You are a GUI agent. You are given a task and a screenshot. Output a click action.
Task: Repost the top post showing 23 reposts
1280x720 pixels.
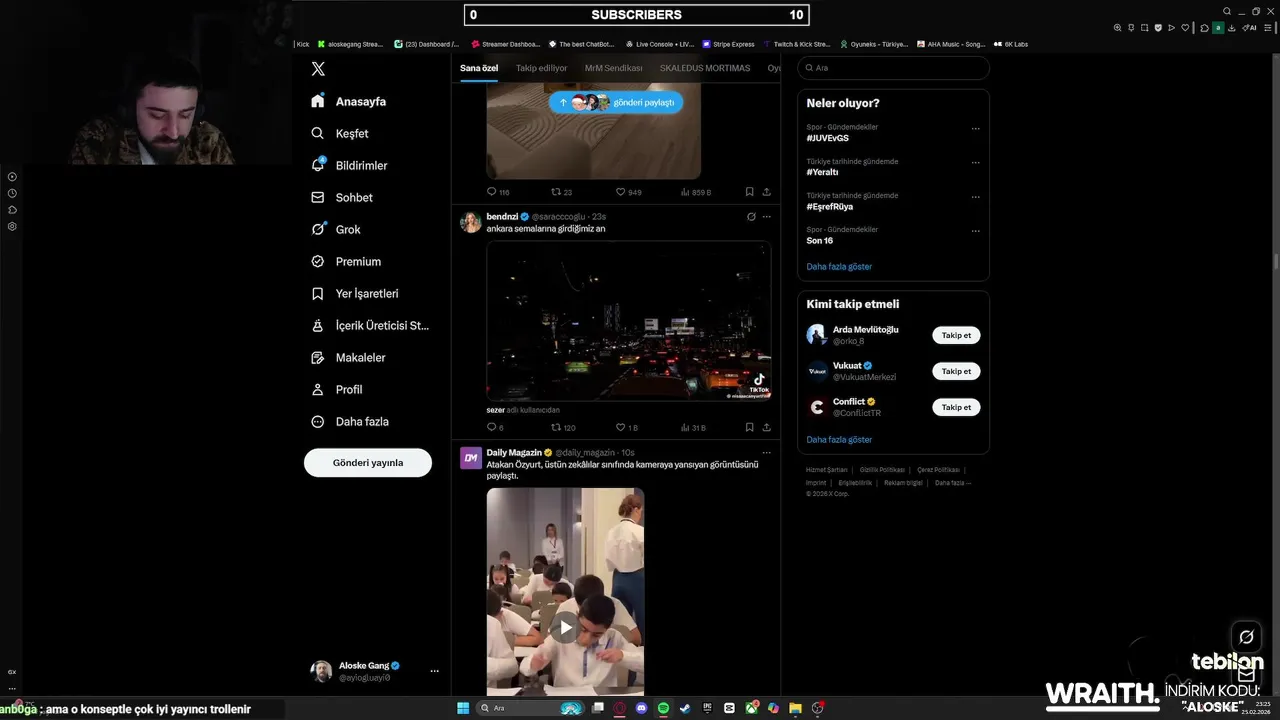(x=562, y=192)
